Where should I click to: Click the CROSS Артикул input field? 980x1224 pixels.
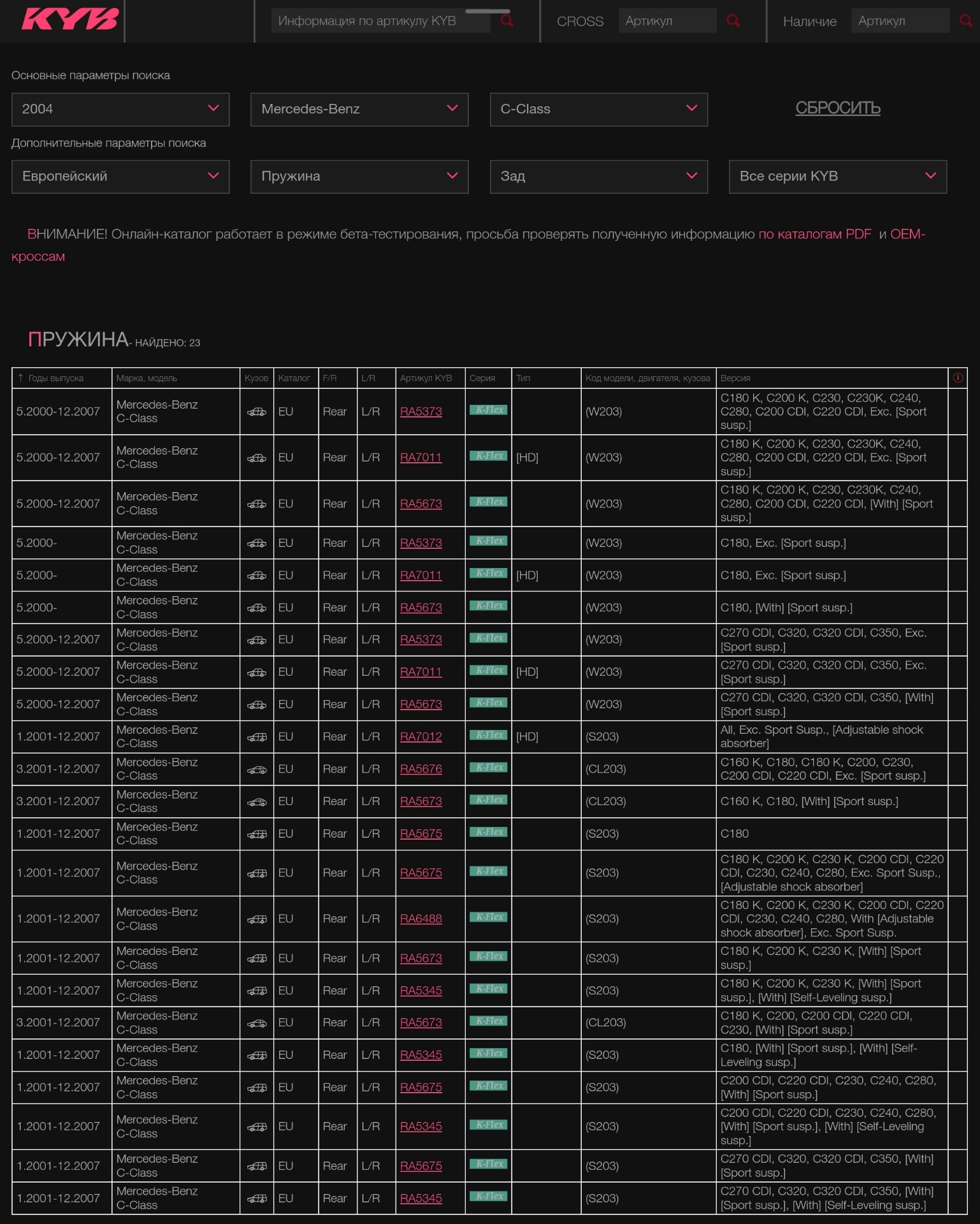[x=667, y=21]
